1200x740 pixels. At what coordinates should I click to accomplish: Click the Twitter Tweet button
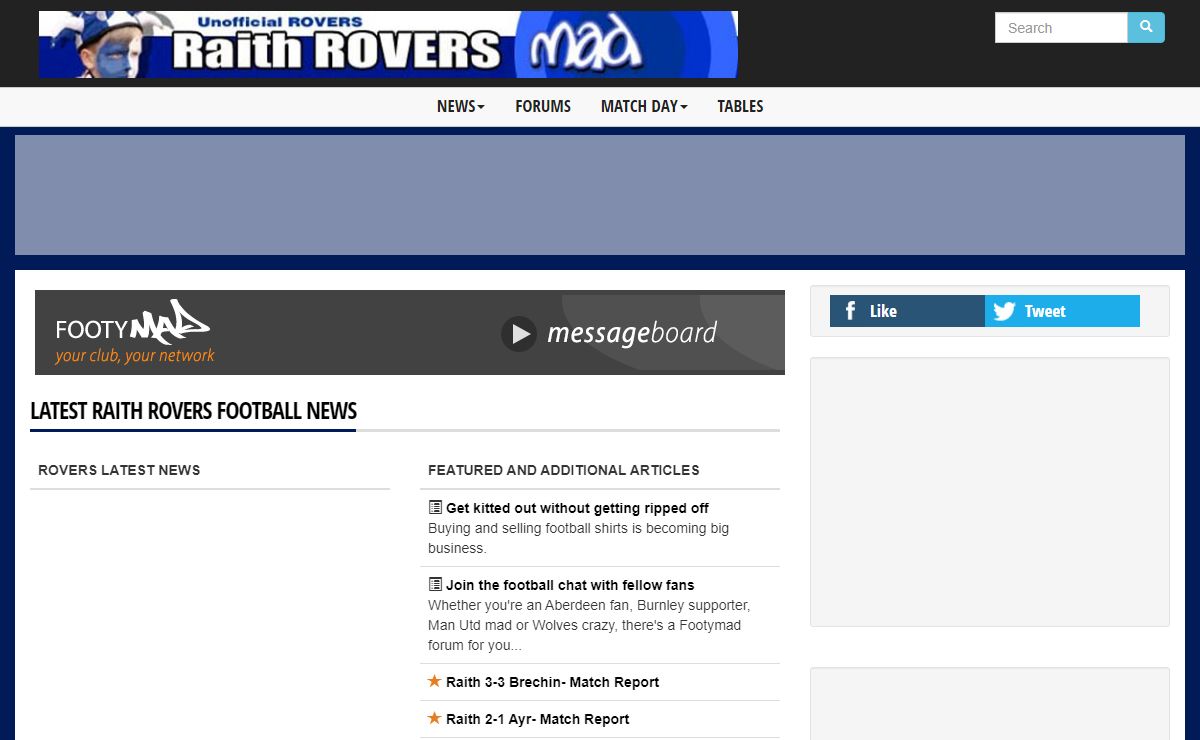click(1062, 311)
